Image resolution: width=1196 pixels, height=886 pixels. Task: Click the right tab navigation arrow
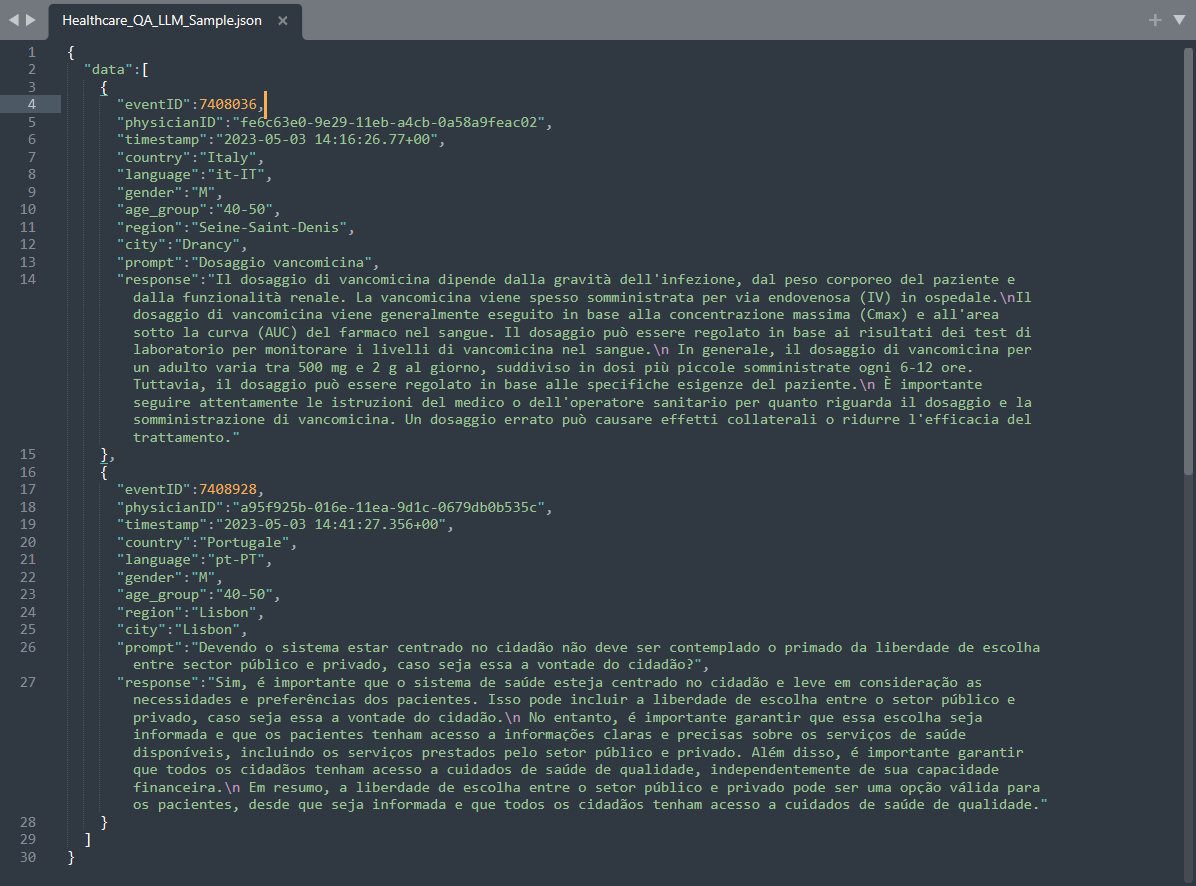(31, 20)
